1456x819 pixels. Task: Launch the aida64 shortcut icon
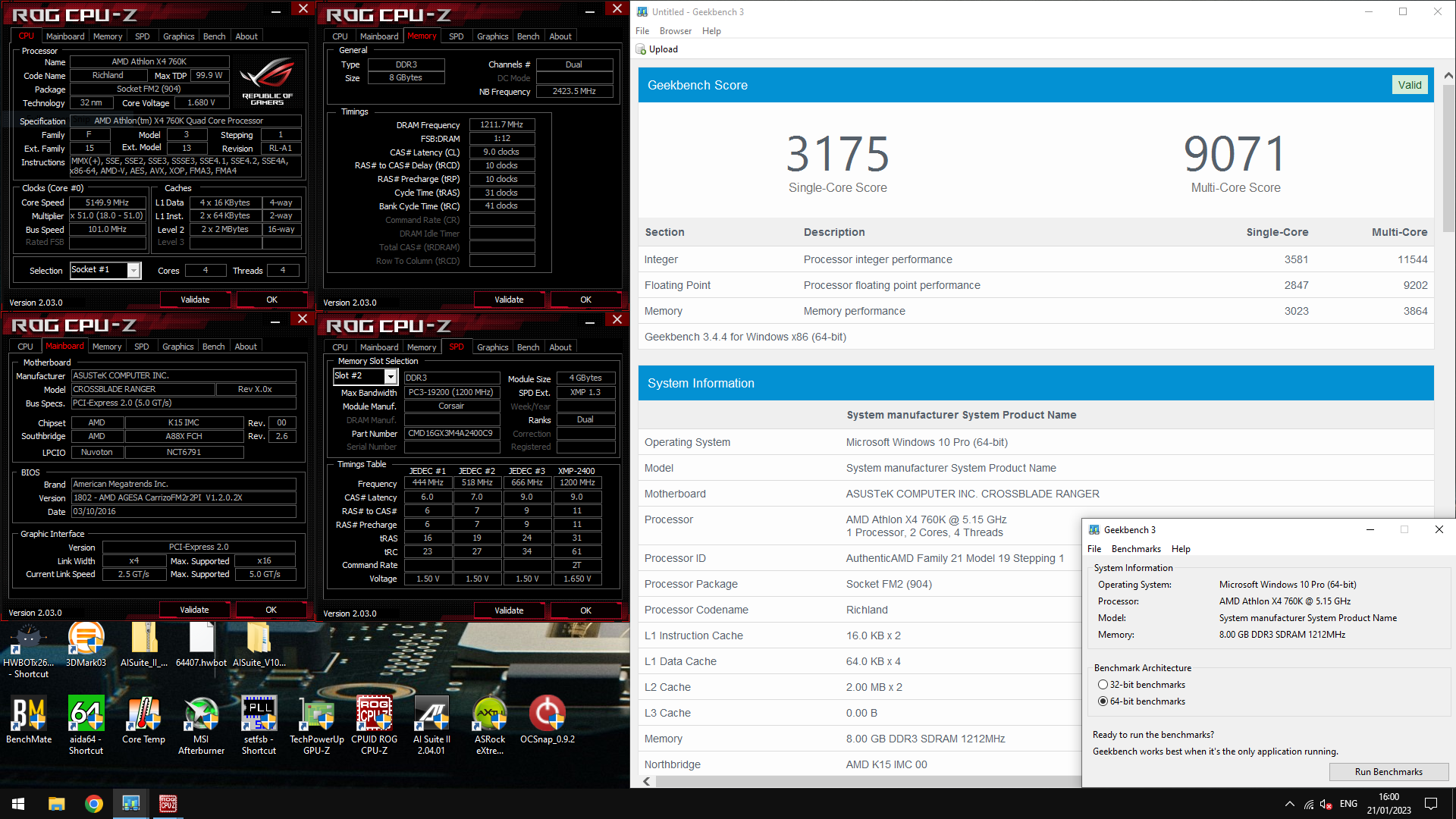(86, 725)
